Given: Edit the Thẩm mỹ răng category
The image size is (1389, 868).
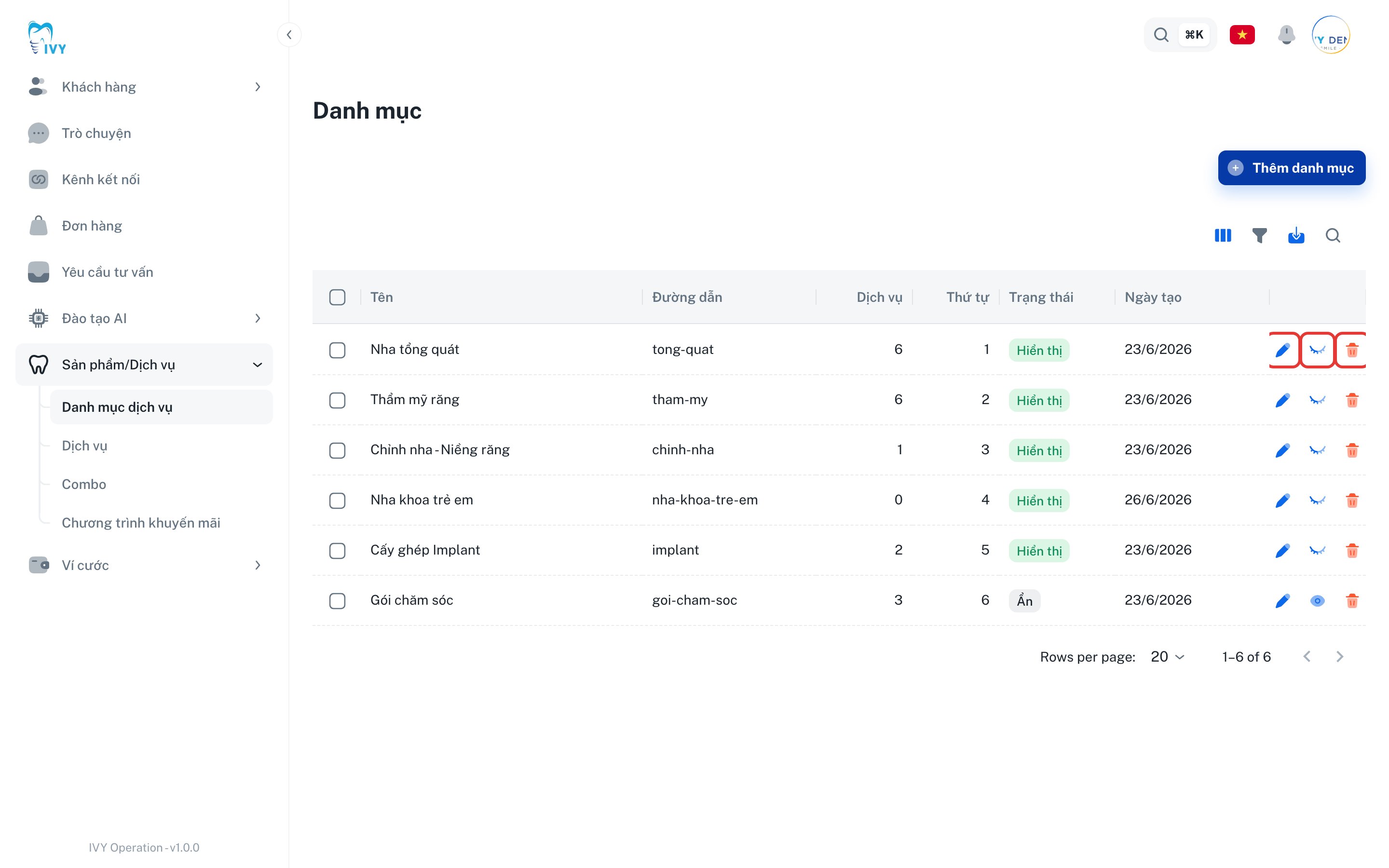Looking at the screenshot, I should (x=1283, y=400).
